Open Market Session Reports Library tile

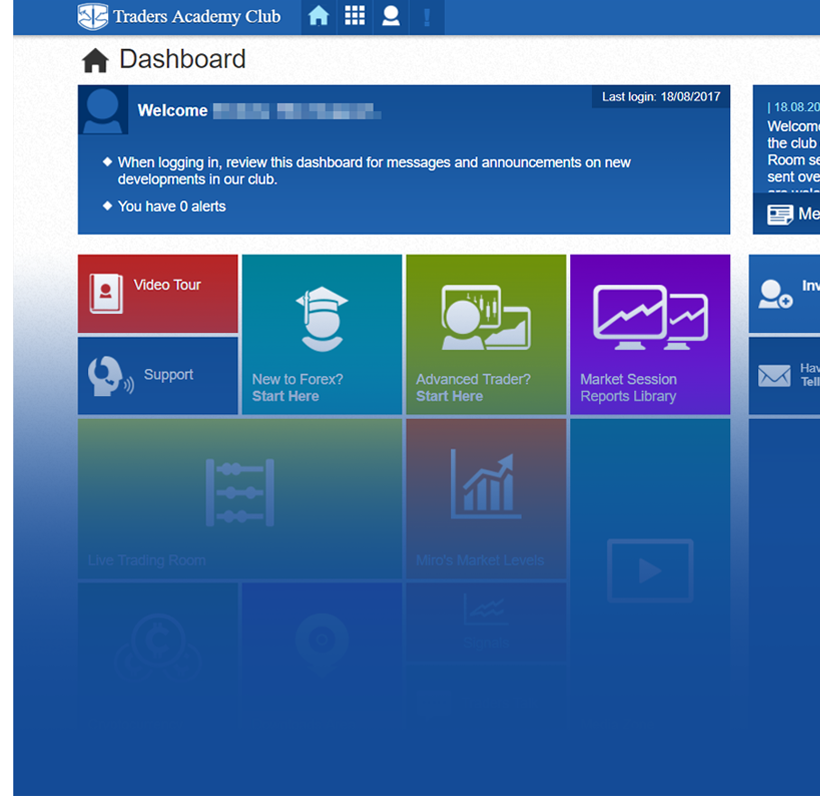coord(650,334)
